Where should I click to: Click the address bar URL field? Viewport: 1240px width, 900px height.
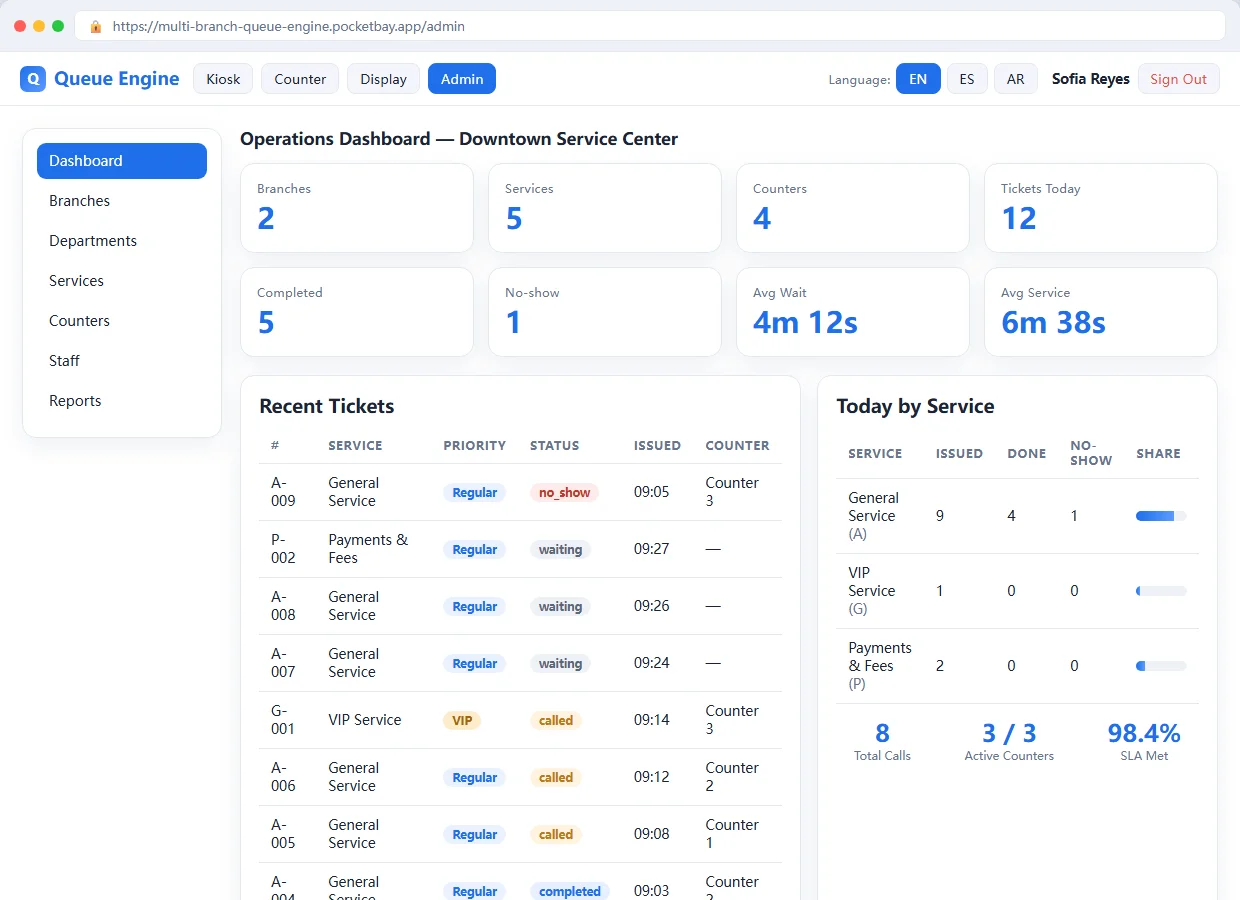pyautogui.click(x=650, y=27)
